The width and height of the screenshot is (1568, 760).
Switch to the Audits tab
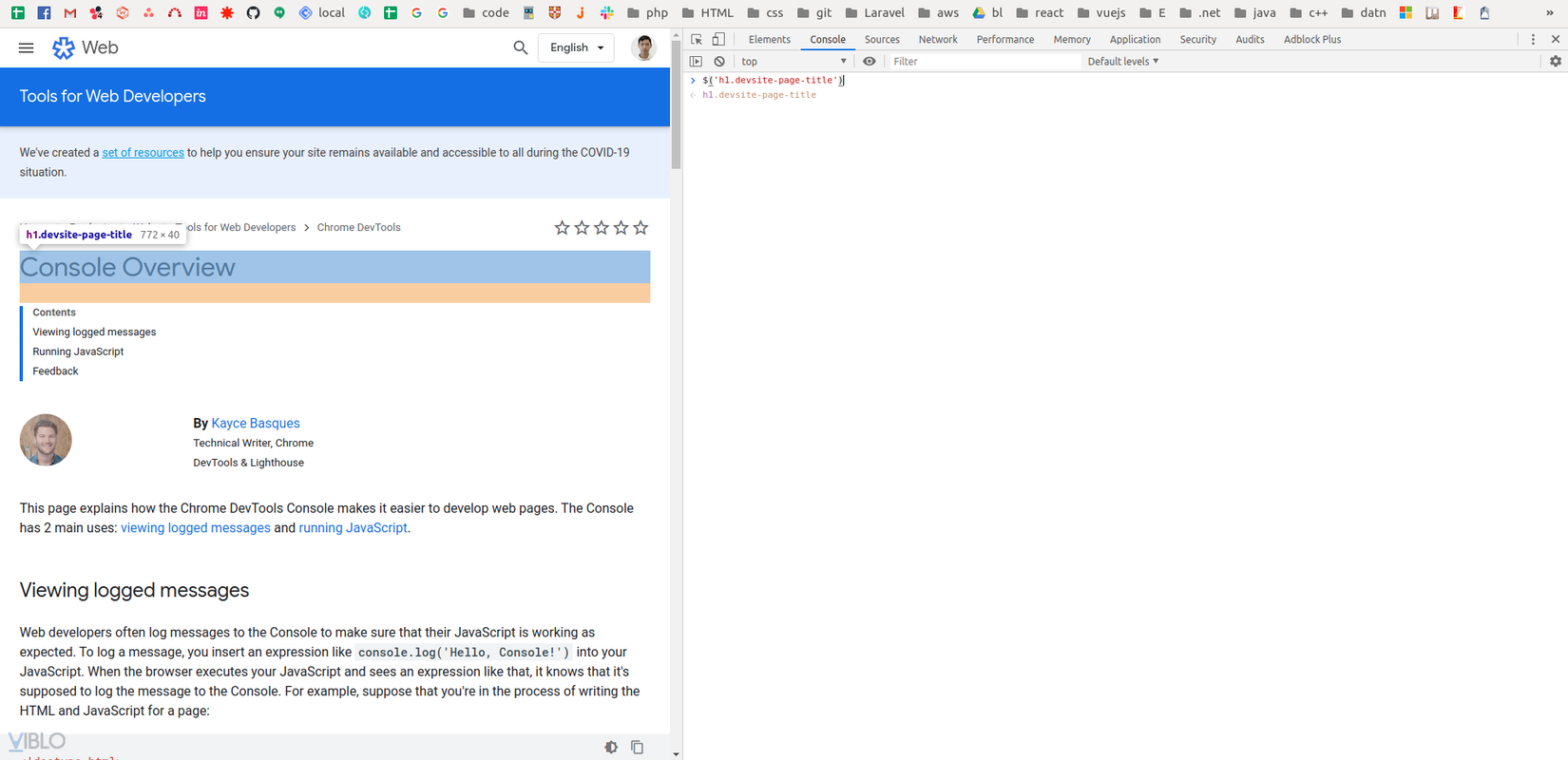click(1250, 40)
